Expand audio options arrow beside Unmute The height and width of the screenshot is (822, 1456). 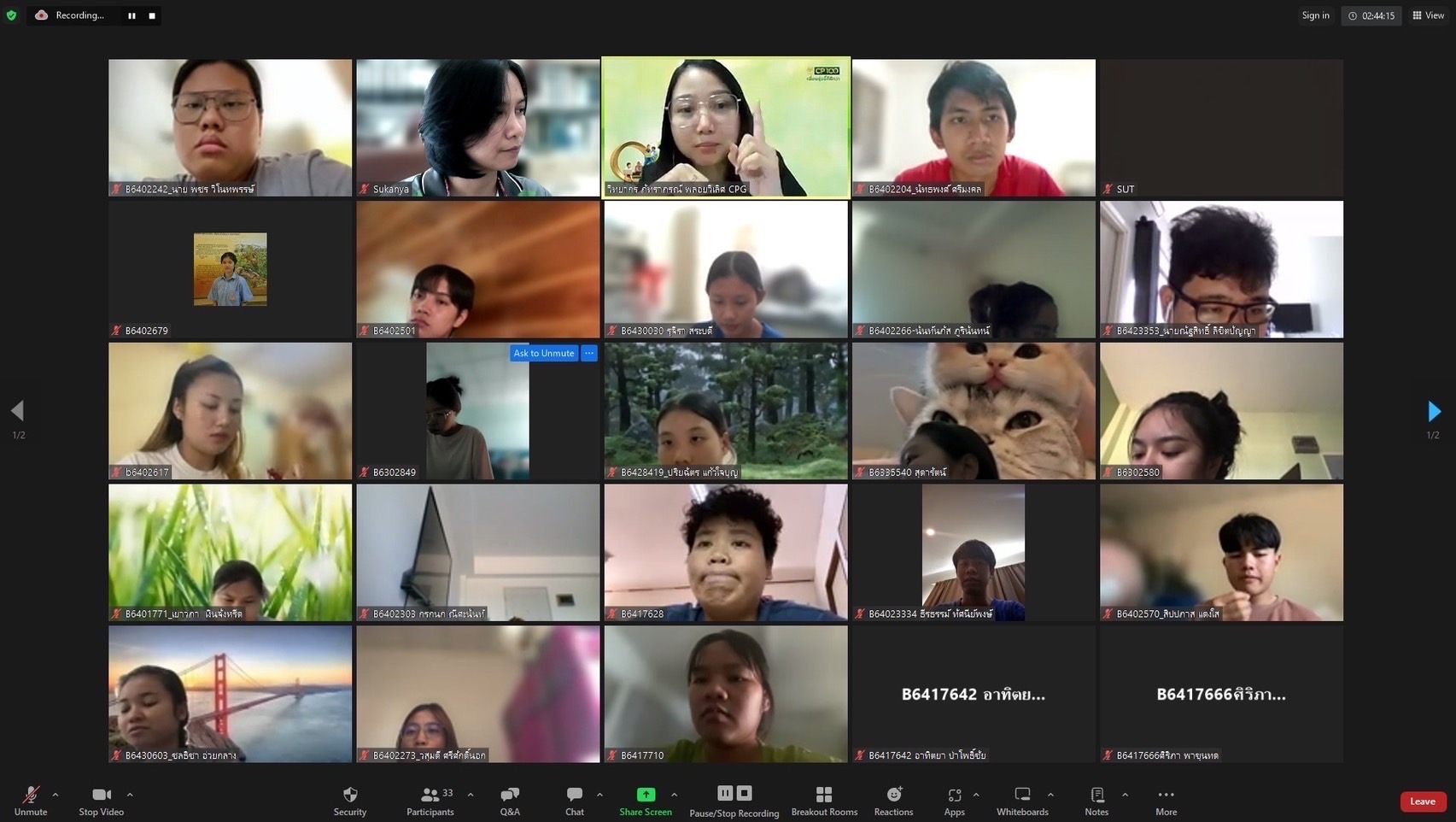coord(56,795)
